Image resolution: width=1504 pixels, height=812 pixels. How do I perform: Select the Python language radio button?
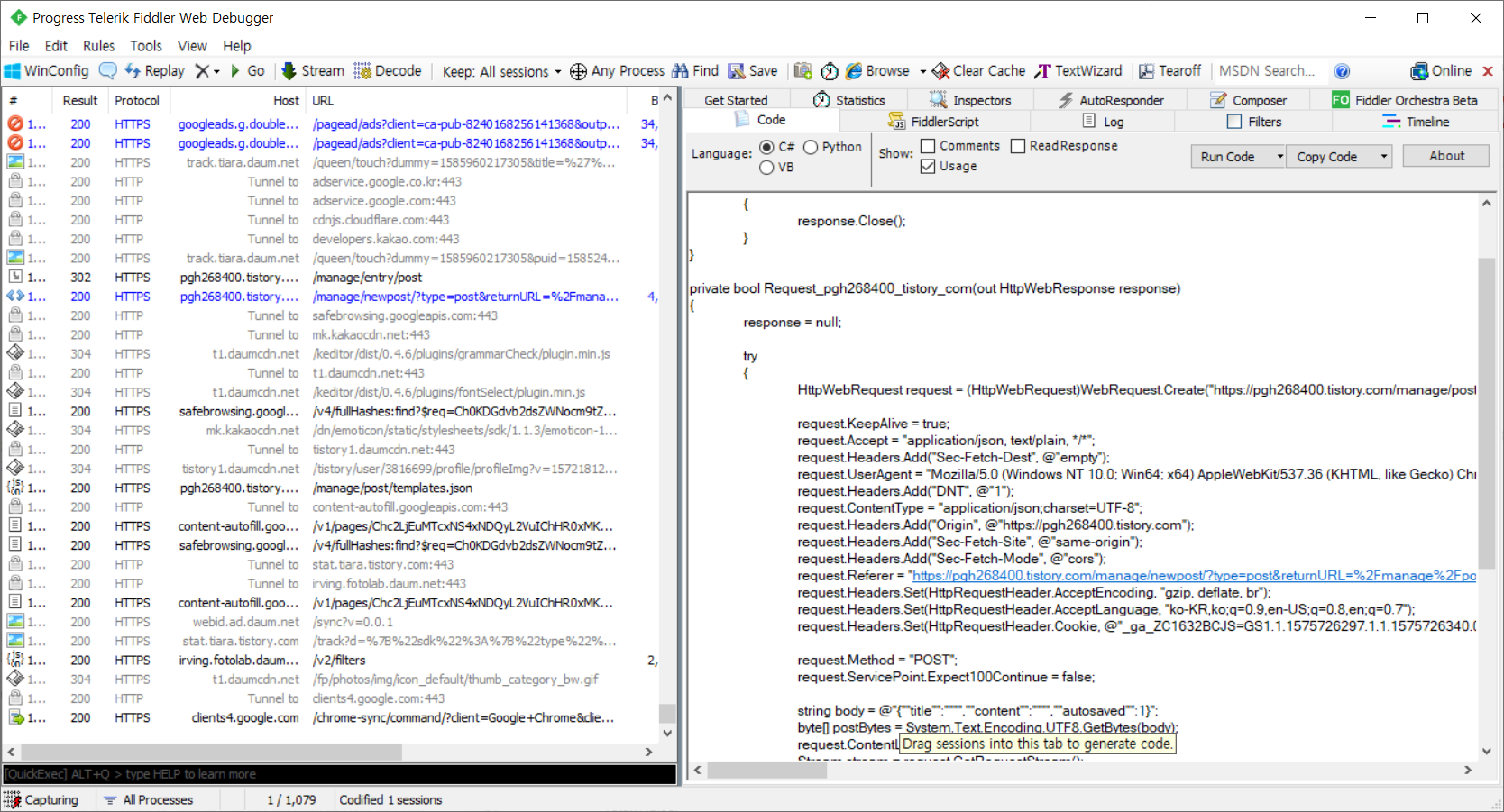coord(811,147)
